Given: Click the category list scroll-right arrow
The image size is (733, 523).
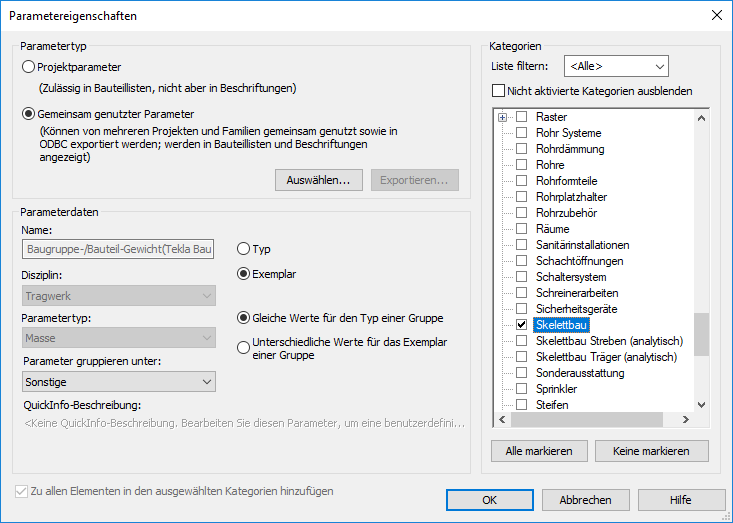Looking at the screenshot, I should click(x=685, y=420).
